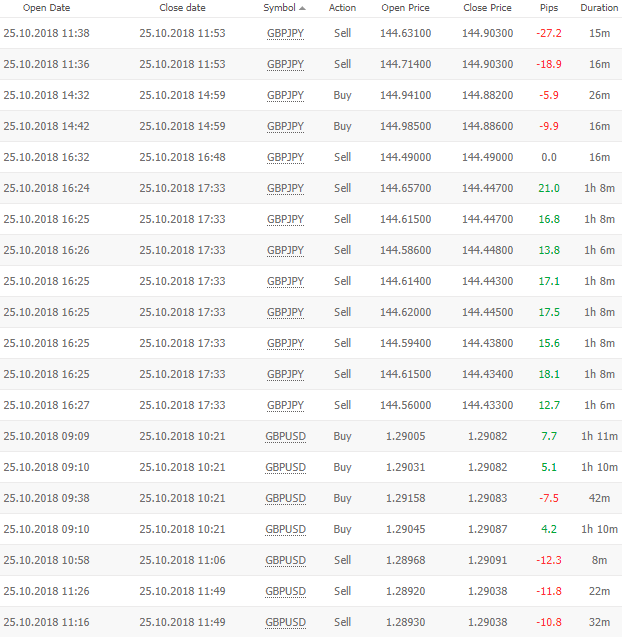Open GBPUSD link in the 7.7 pips row
The width and height of the screenshot is (622, 637).
point(285,436)
